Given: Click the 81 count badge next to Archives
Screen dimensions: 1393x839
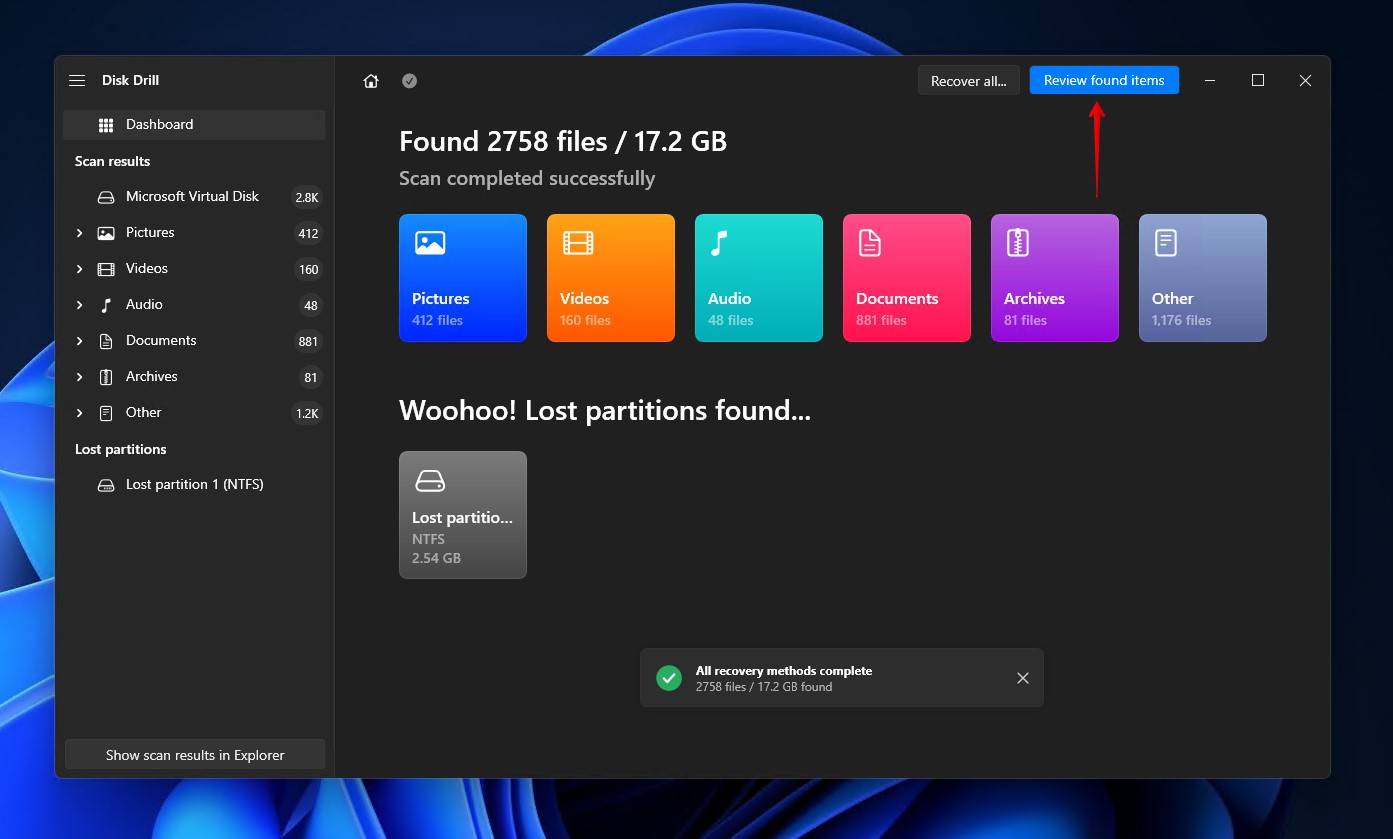Looking at the screenshot, I should click(x=311, y=378).
